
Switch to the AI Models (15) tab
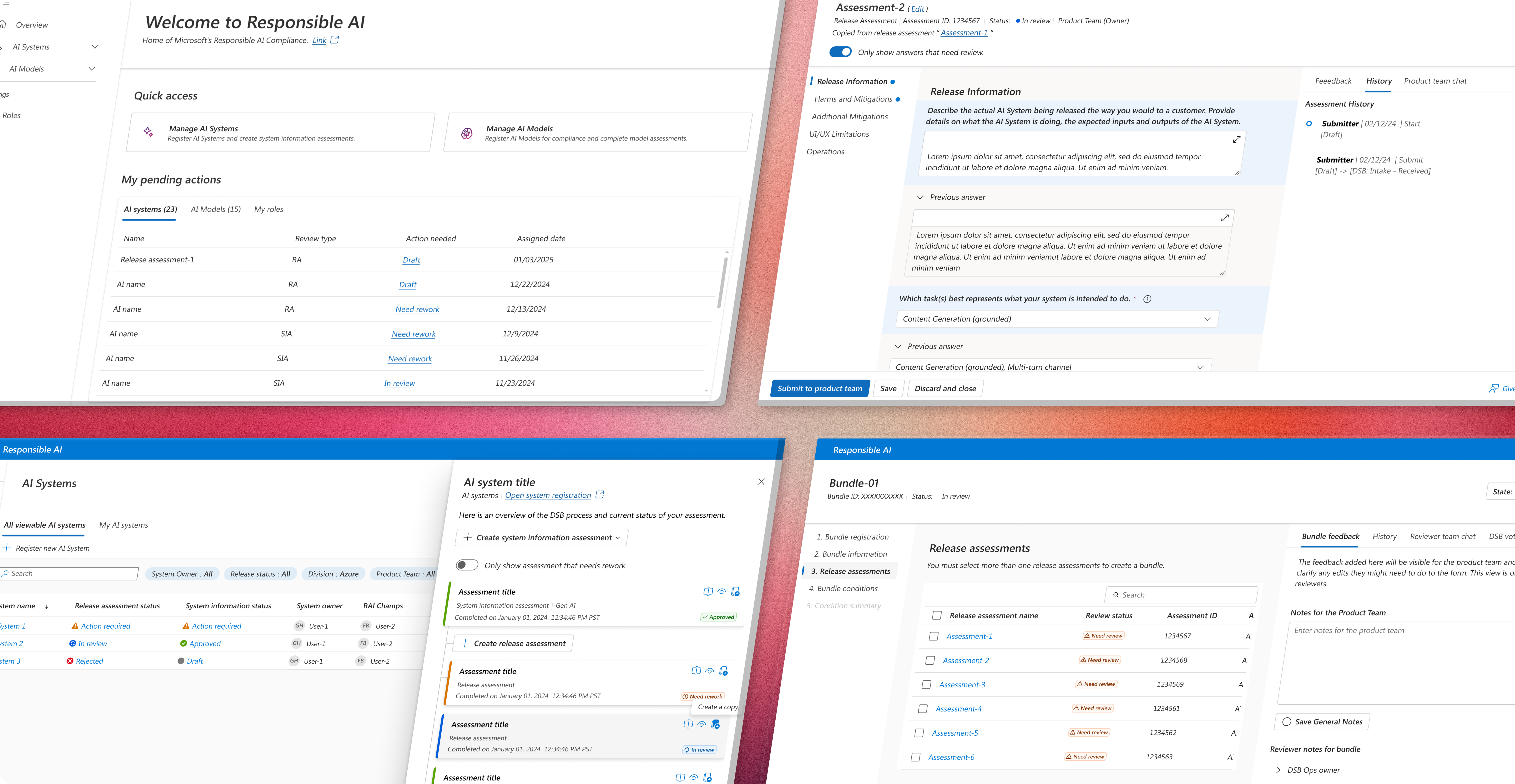pyautogui.click(x=216, y=209)
